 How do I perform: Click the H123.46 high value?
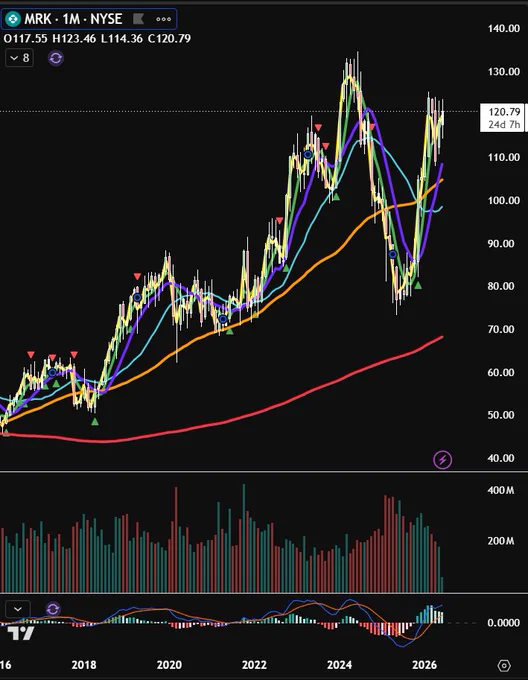tap(74, 39)
